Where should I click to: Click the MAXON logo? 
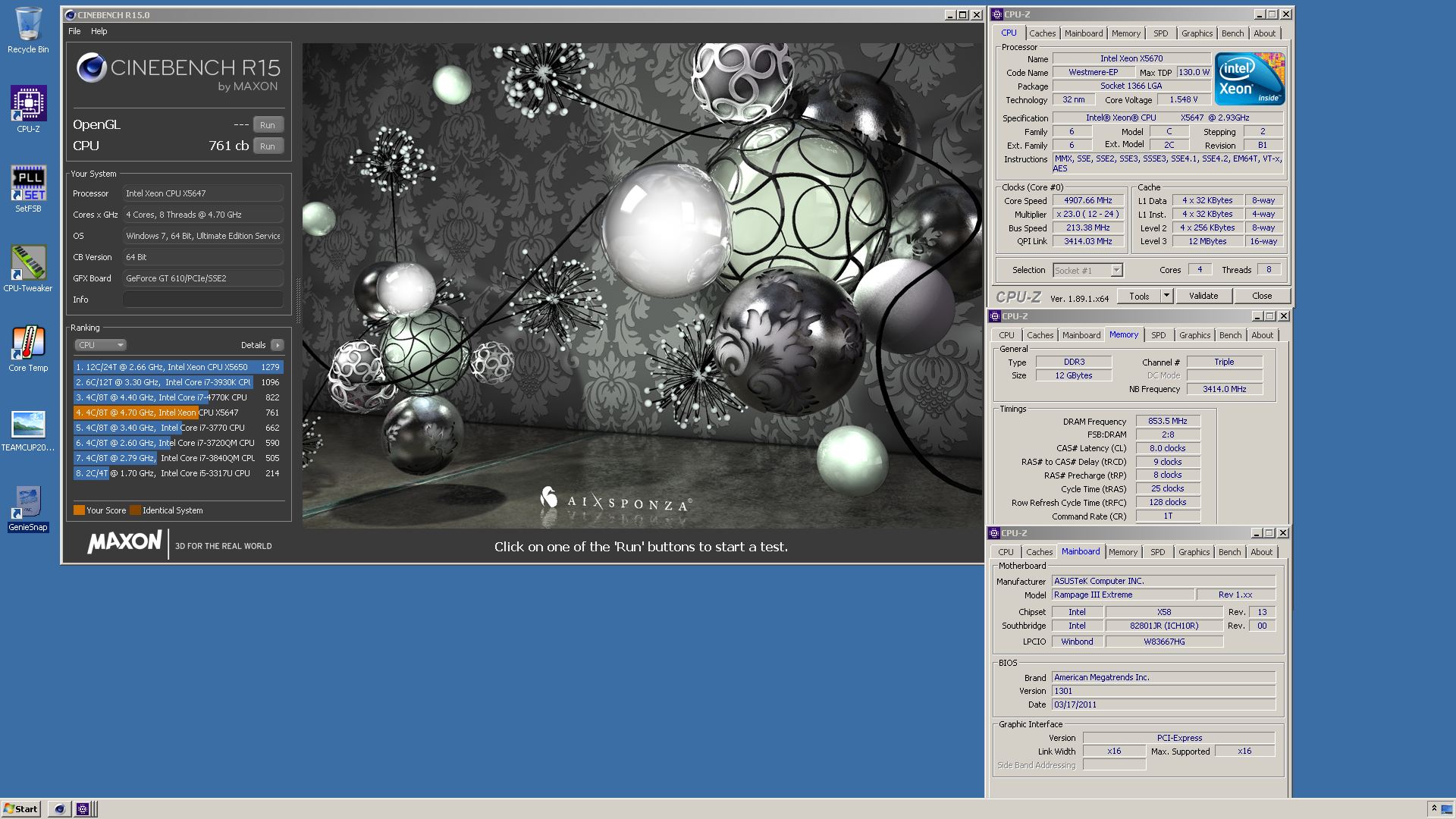pos(125,542)
